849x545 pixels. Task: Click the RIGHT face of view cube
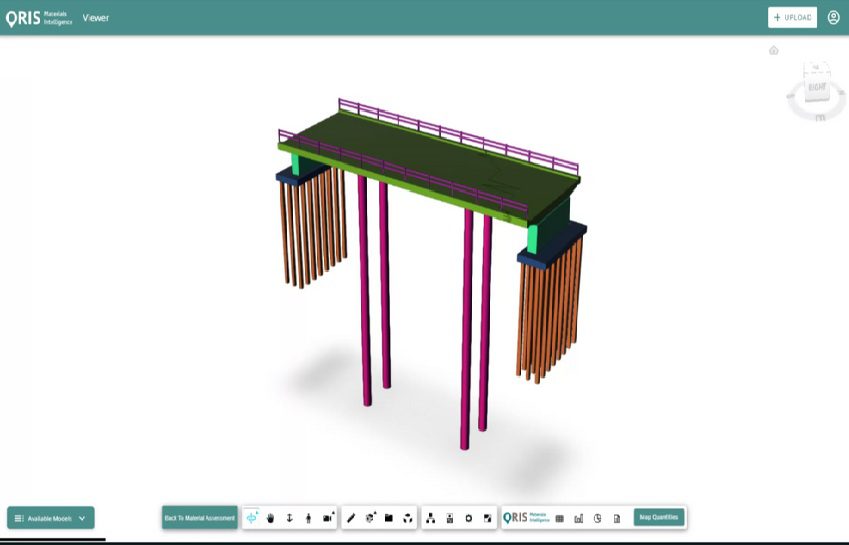tap(817, 88)
